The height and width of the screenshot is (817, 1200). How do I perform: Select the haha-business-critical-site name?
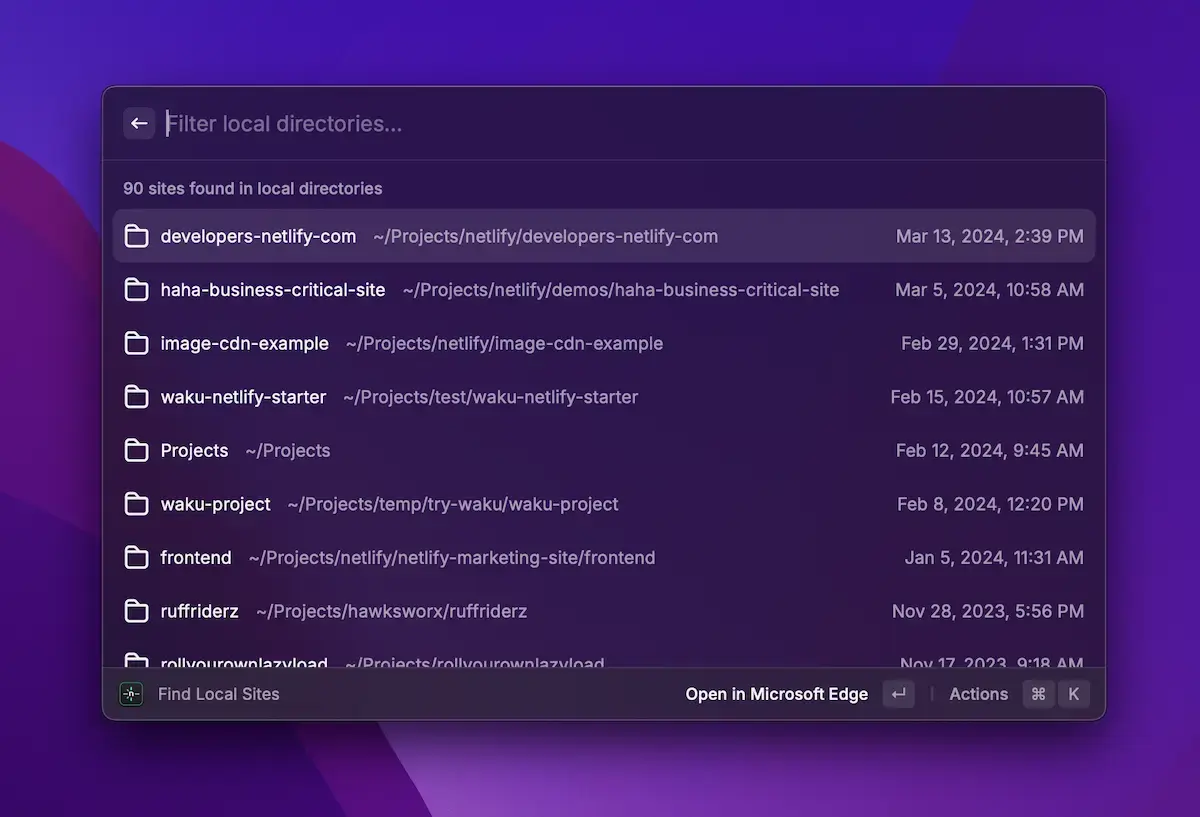point(272,290)
